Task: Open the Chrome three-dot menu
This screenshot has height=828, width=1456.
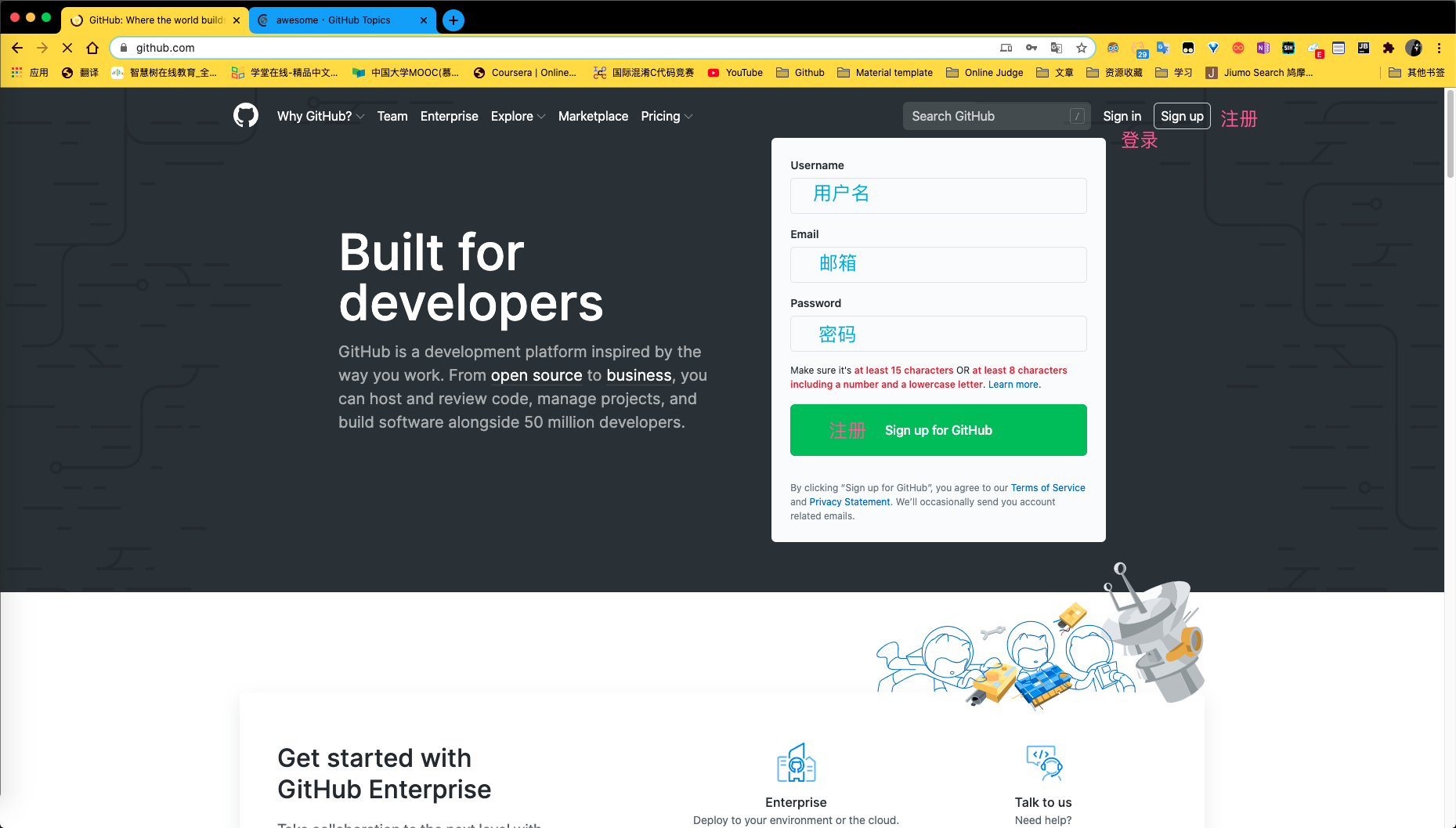Action: click(1439, 48)
